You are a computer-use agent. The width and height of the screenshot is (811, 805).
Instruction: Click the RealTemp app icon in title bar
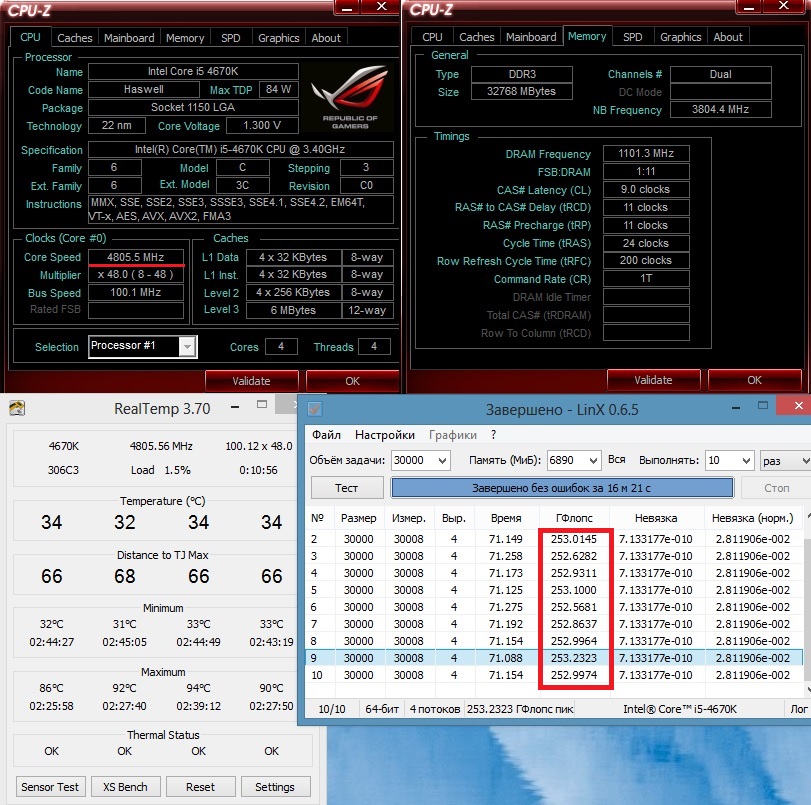pyautogui.click(x=17, y=409)
